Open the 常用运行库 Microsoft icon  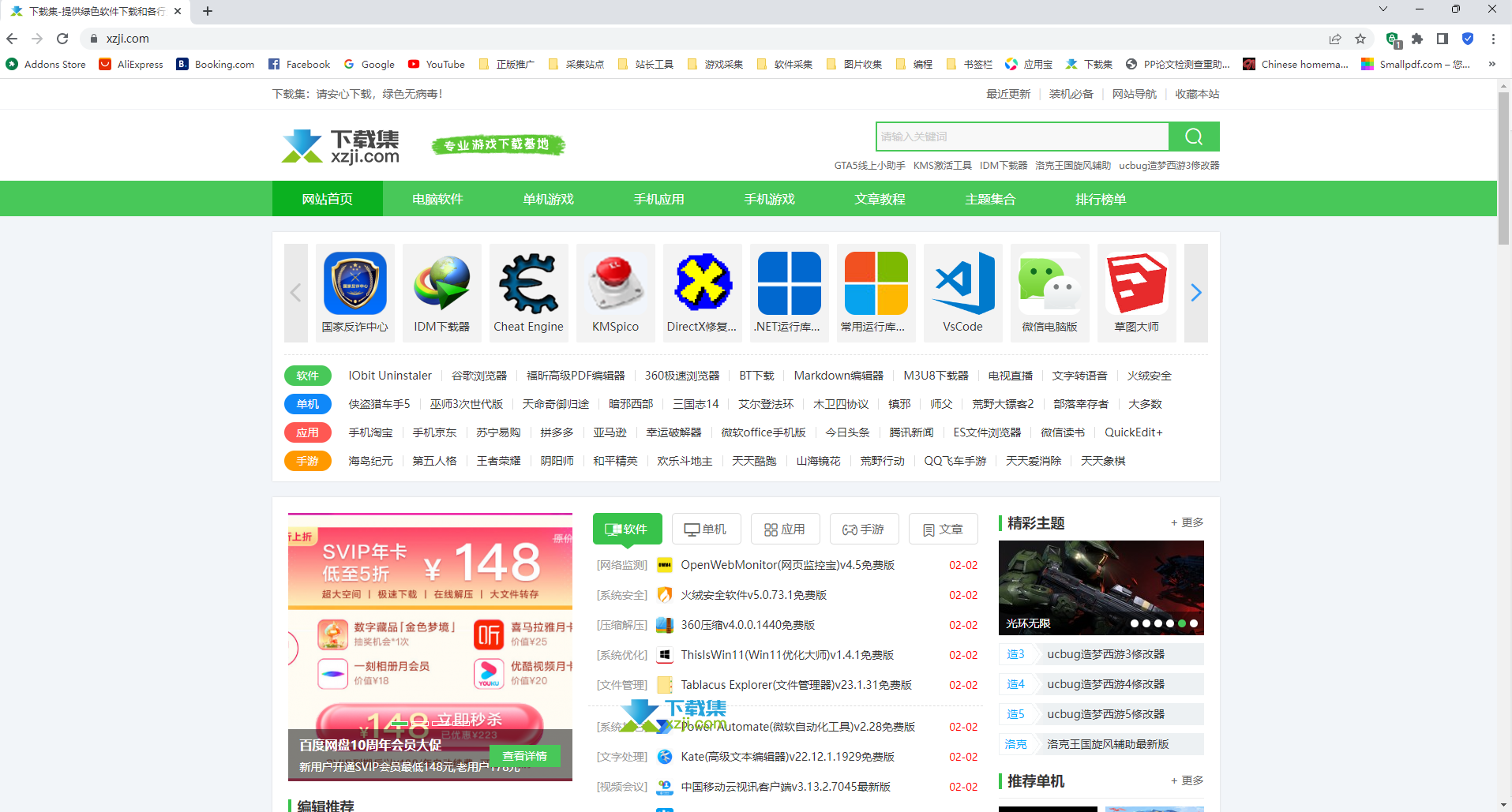click(x=876, y=283)
